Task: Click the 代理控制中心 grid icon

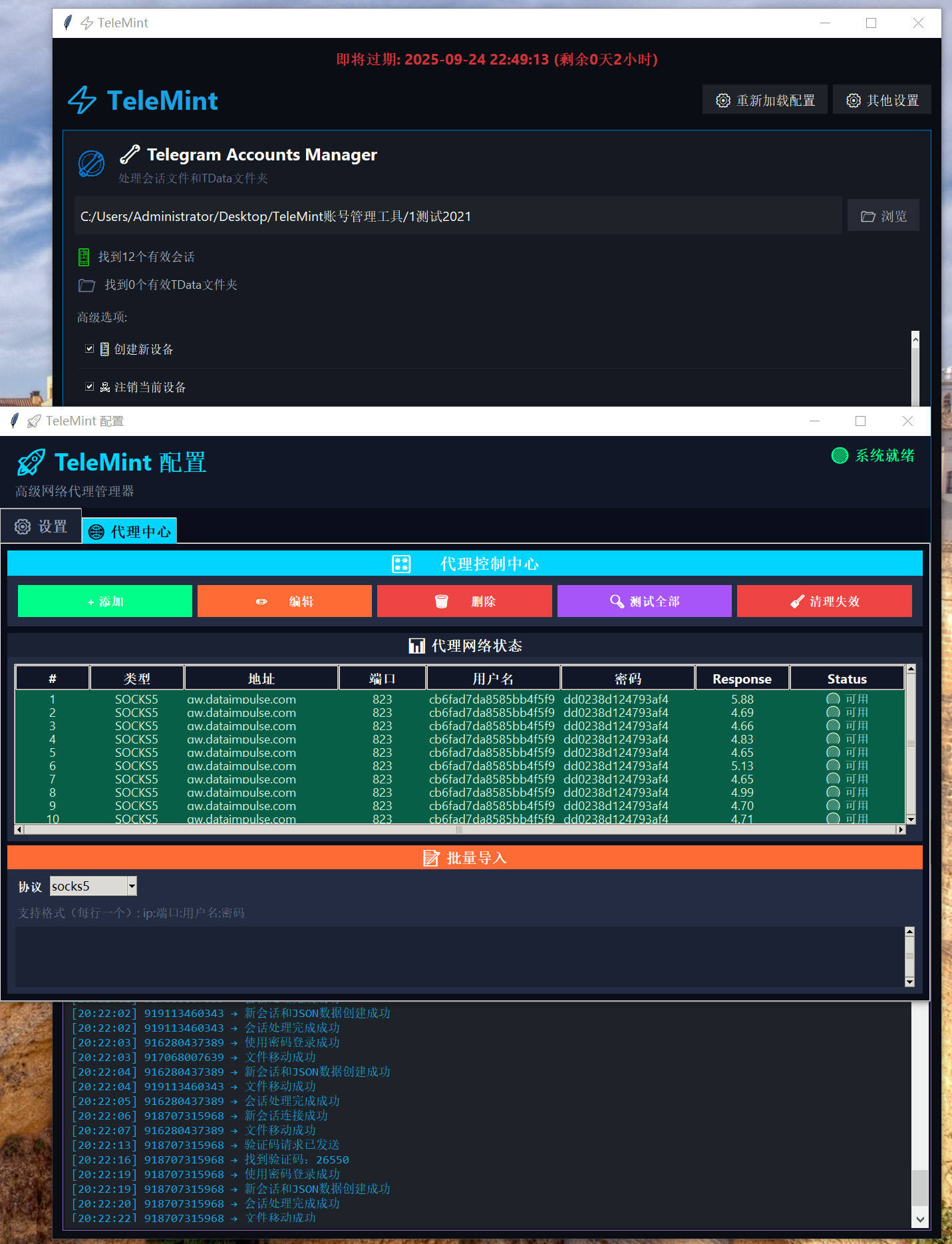Action: [x=401, y=564]
